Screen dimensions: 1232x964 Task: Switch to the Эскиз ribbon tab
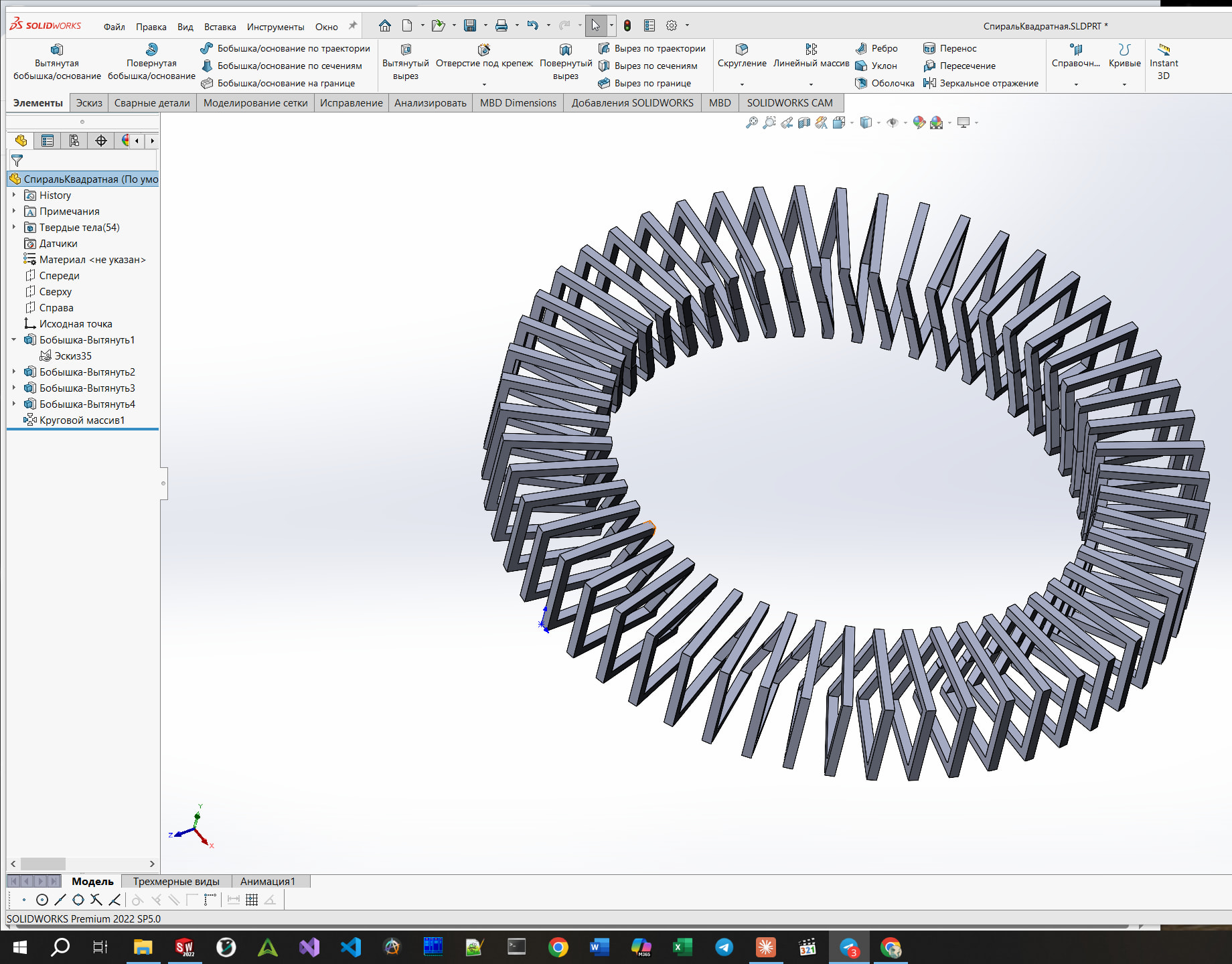tap(89, 103)
